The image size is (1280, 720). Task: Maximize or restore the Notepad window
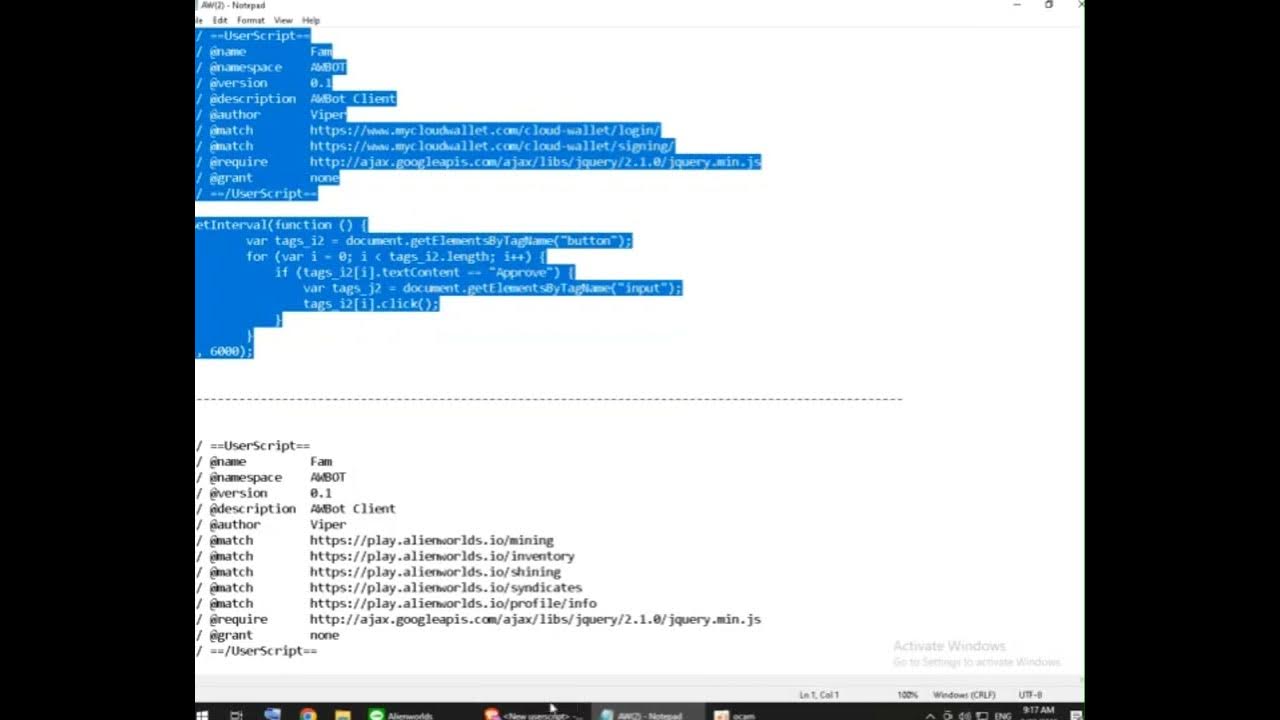1049,5
